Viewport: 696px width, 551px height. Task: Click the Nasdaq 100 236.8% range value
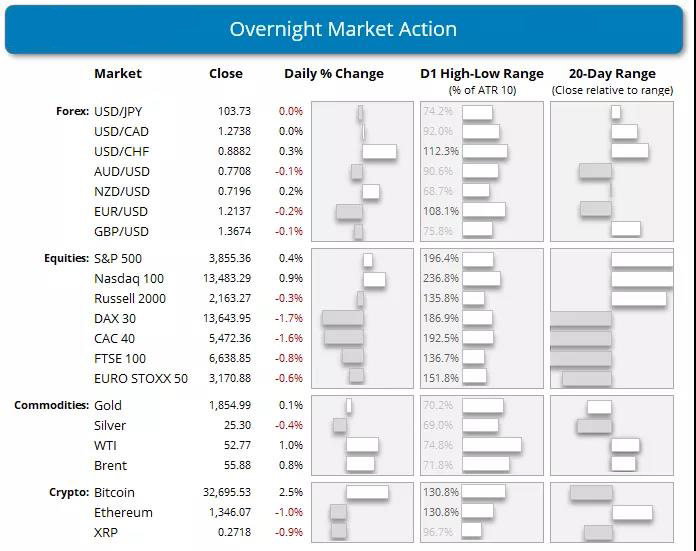click(x=441, y=279)
